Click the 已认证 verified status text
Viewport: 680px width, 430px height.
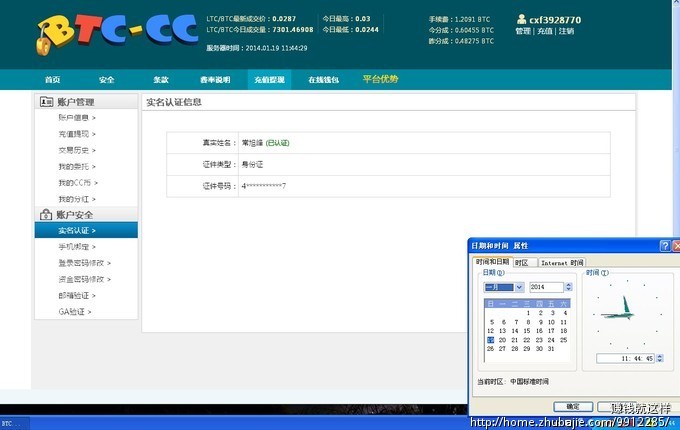coord(278,143)
